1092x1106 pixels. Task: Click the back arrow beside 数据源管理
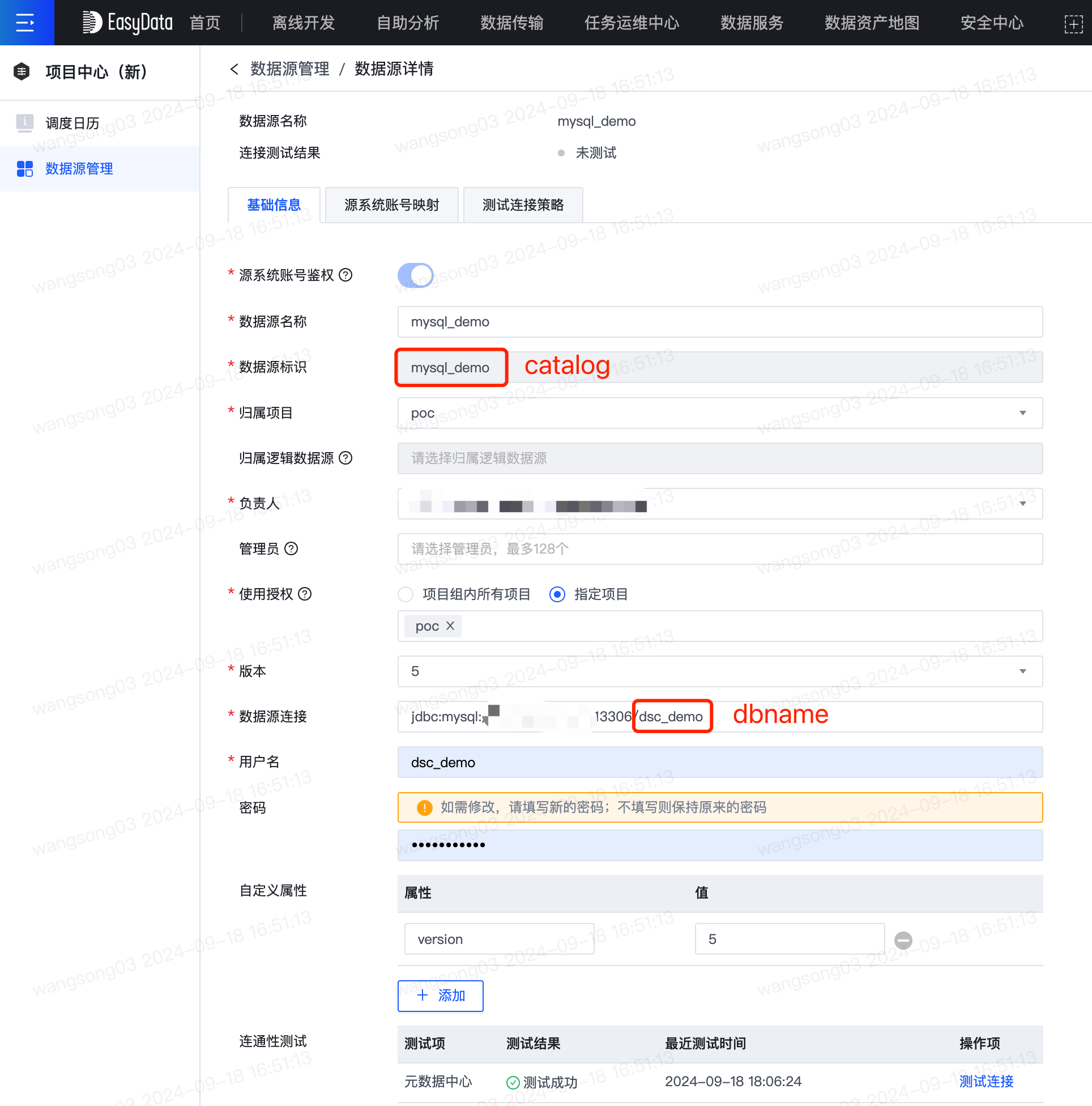pyautogui.click(x=234, y=69)
